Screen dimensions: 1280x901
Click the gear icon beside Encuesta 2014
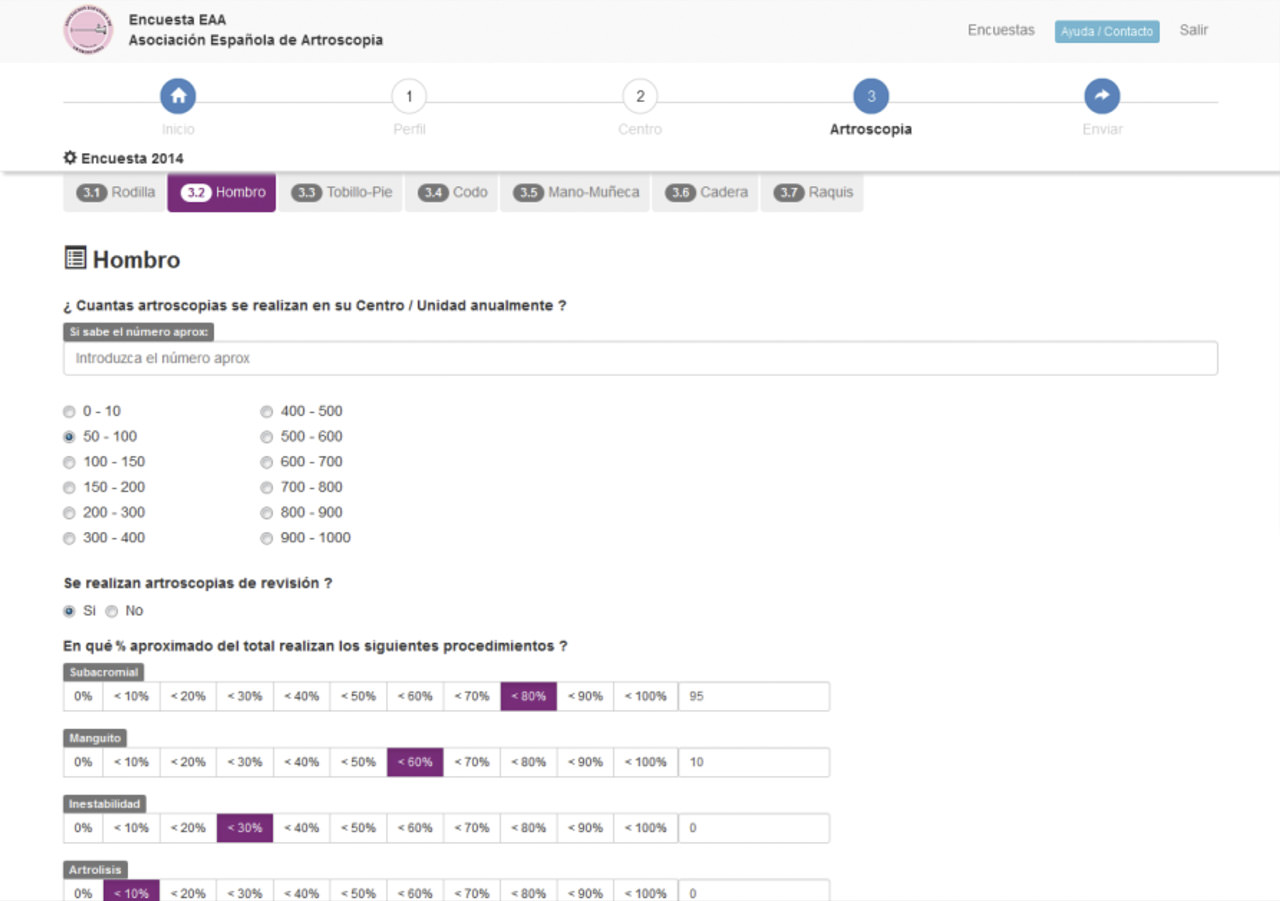coord(70,158)
